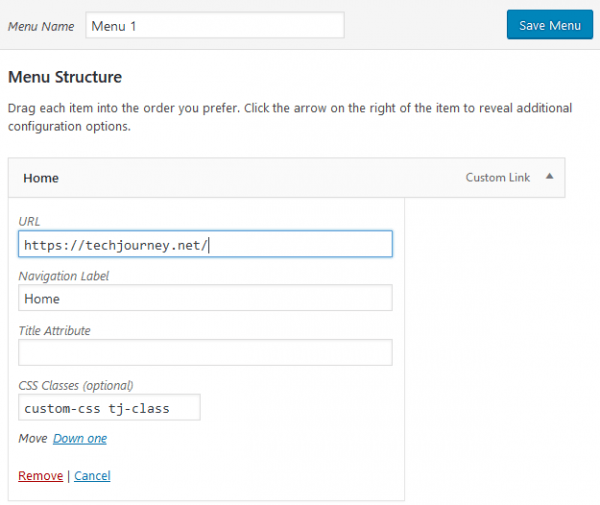Click the URL field label
Viewport: 600px width, 505px height.
(29, 222)
